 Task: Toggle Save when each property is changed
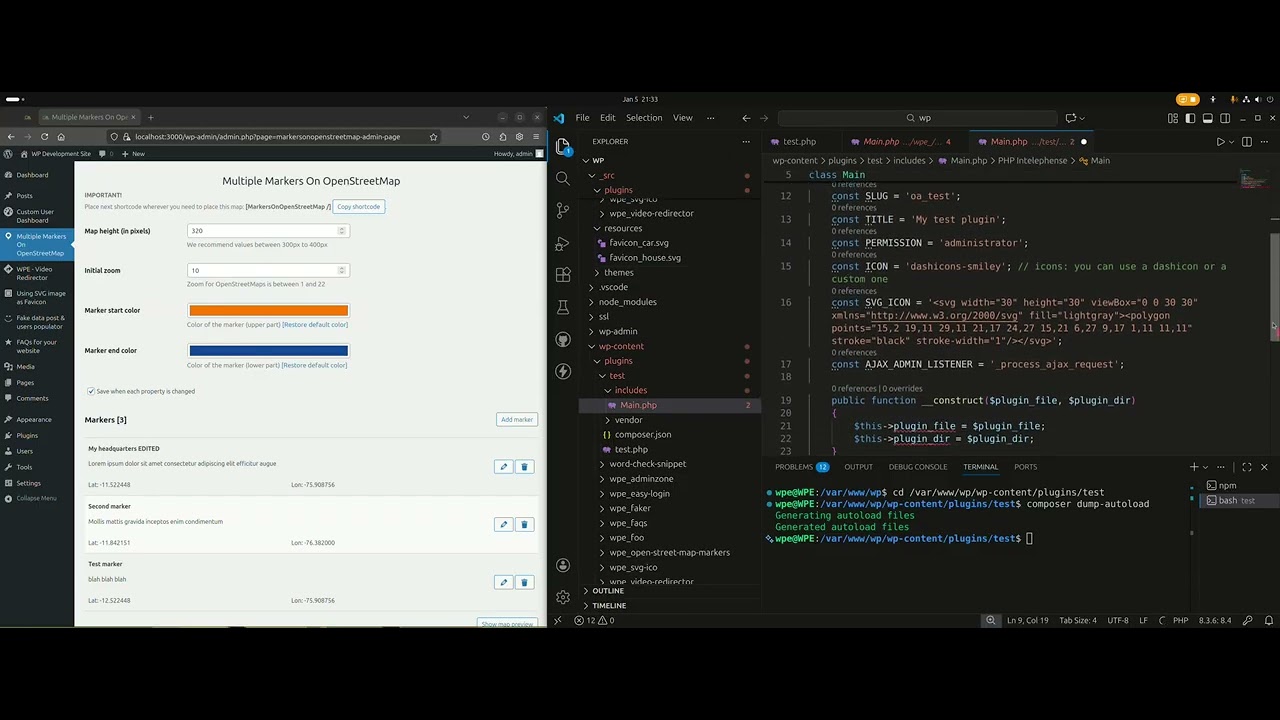[91, 391]
